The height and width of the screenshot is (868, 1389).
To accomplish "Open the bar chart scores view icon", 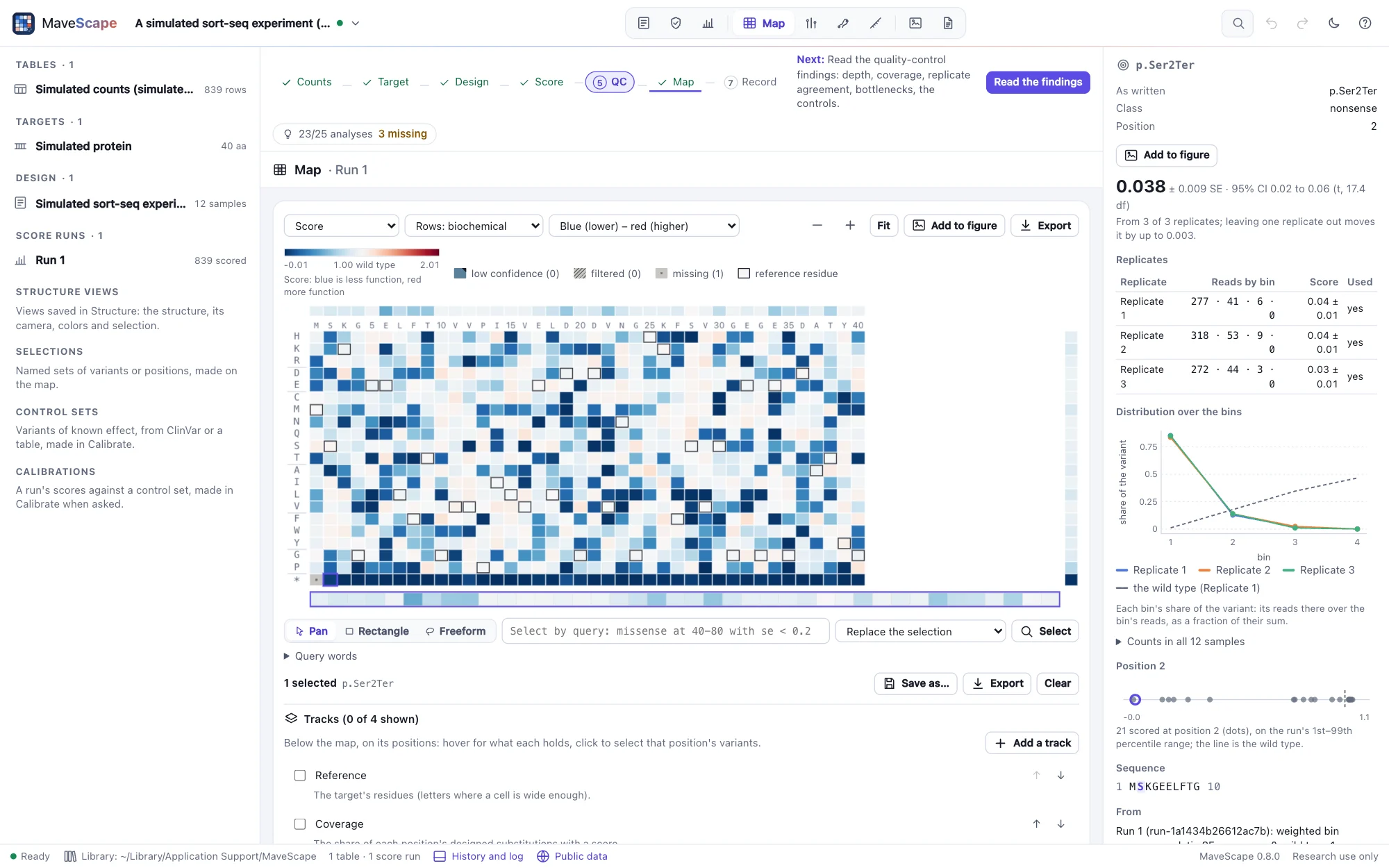I will tap(708, 23).
